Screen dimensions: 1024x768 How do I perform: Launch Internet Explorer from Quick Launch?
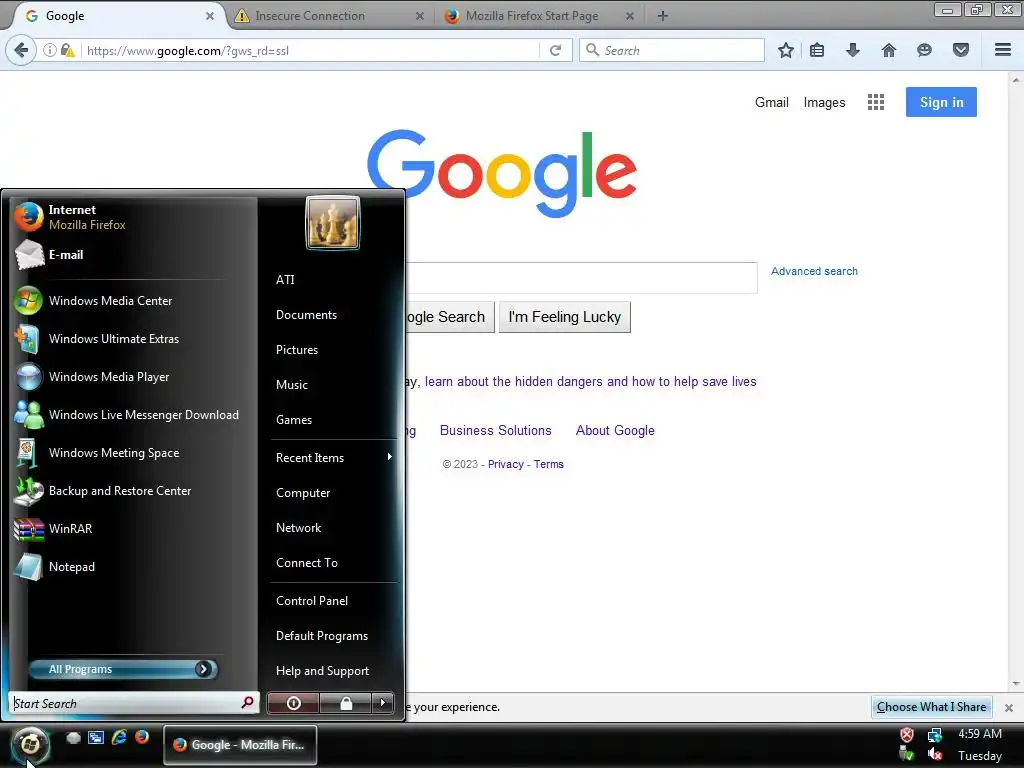pyautogui.click(x=119, y=737)
